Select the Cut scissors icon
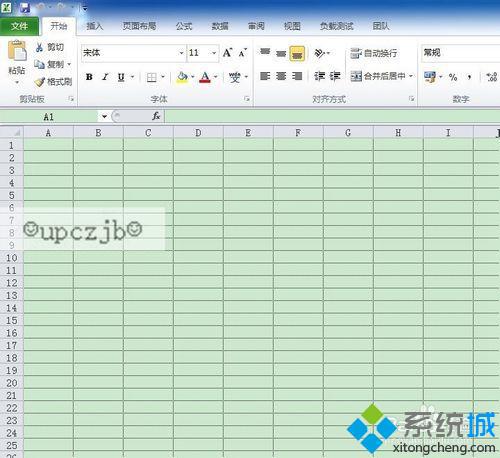This screenshot has width=500, height=458. point(39,47)
